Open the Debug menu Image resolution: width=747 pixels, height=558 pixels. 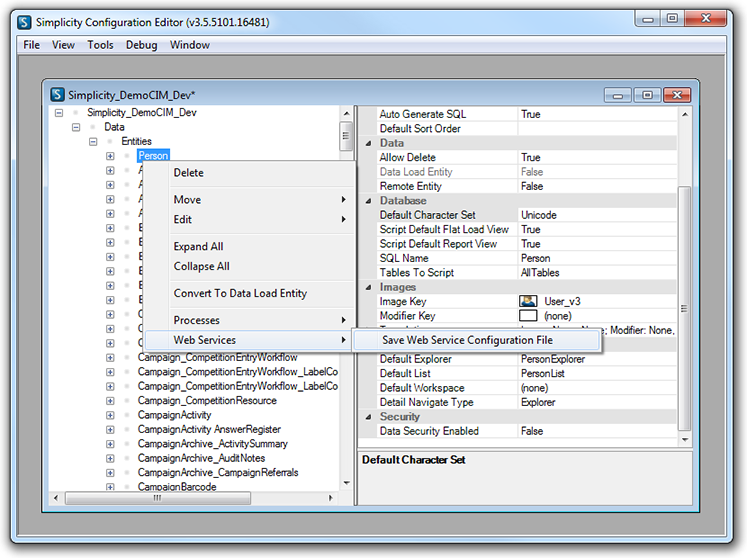[141, 45]
